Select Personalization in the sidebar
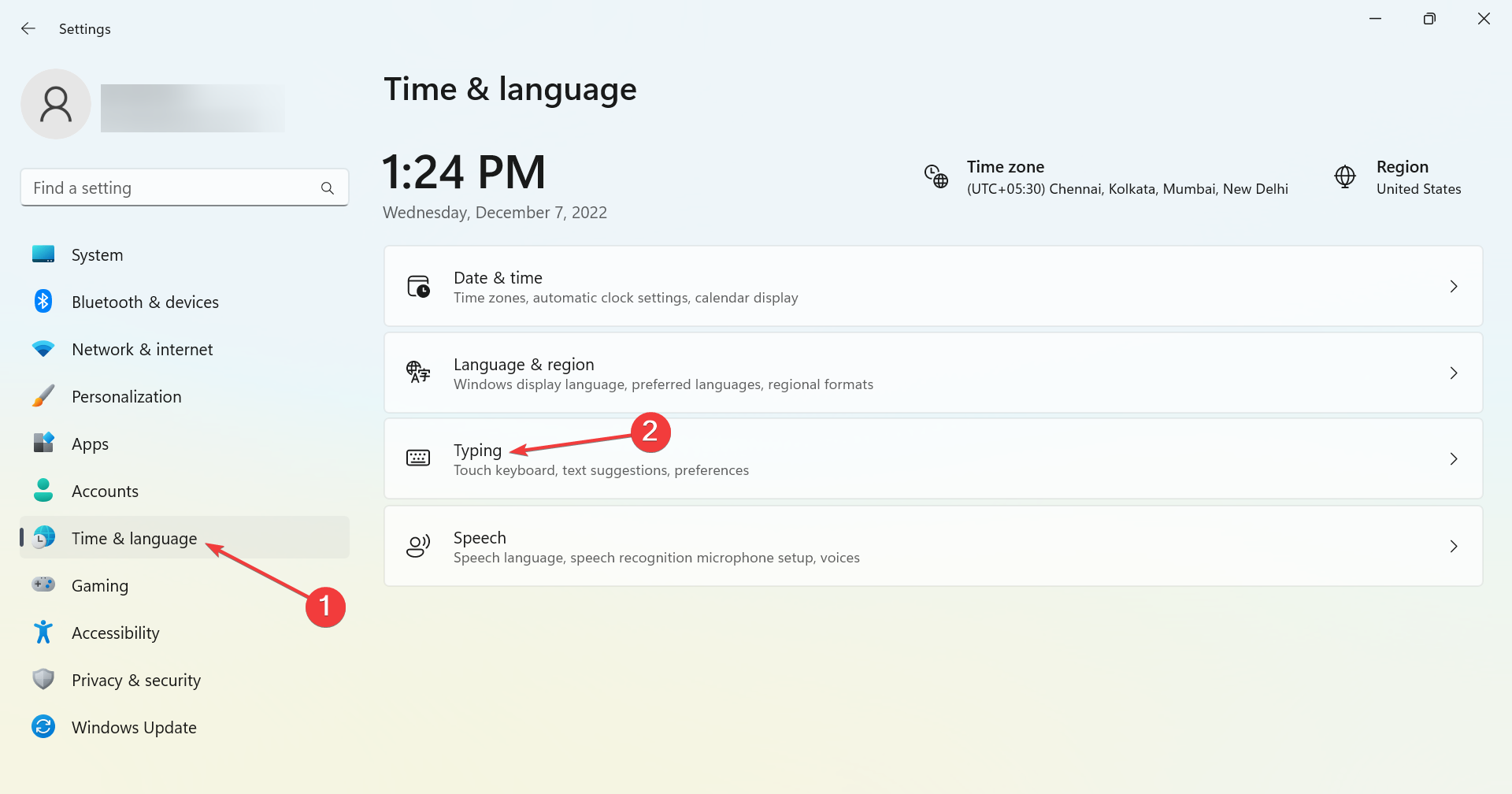Screen dimensions: 1512x794 184,396
